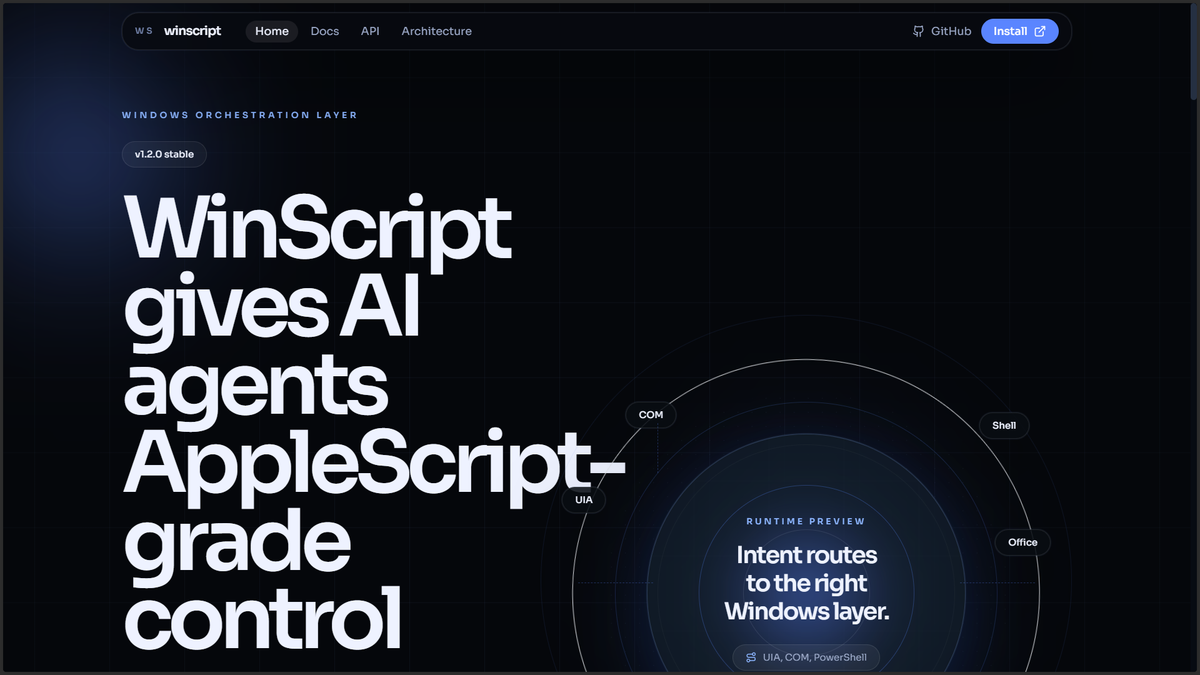Click the Windows Orchestration Layer eyebrow text
This screenshot has height=675, width=1200.
pyautogui.click(x=240, y=115)
